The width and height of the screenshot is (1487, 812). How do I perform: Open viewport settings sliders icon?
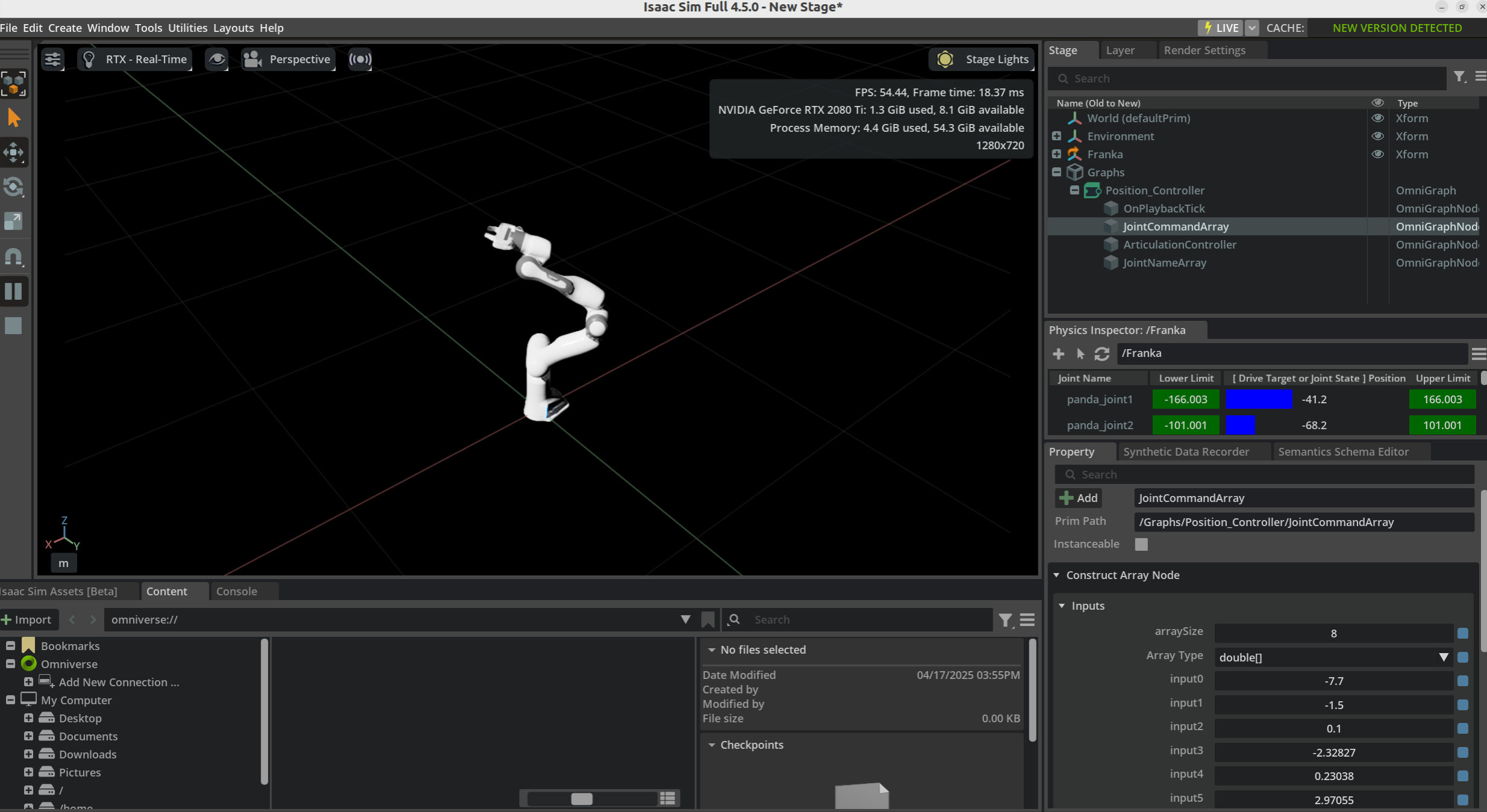coord(53,59)
